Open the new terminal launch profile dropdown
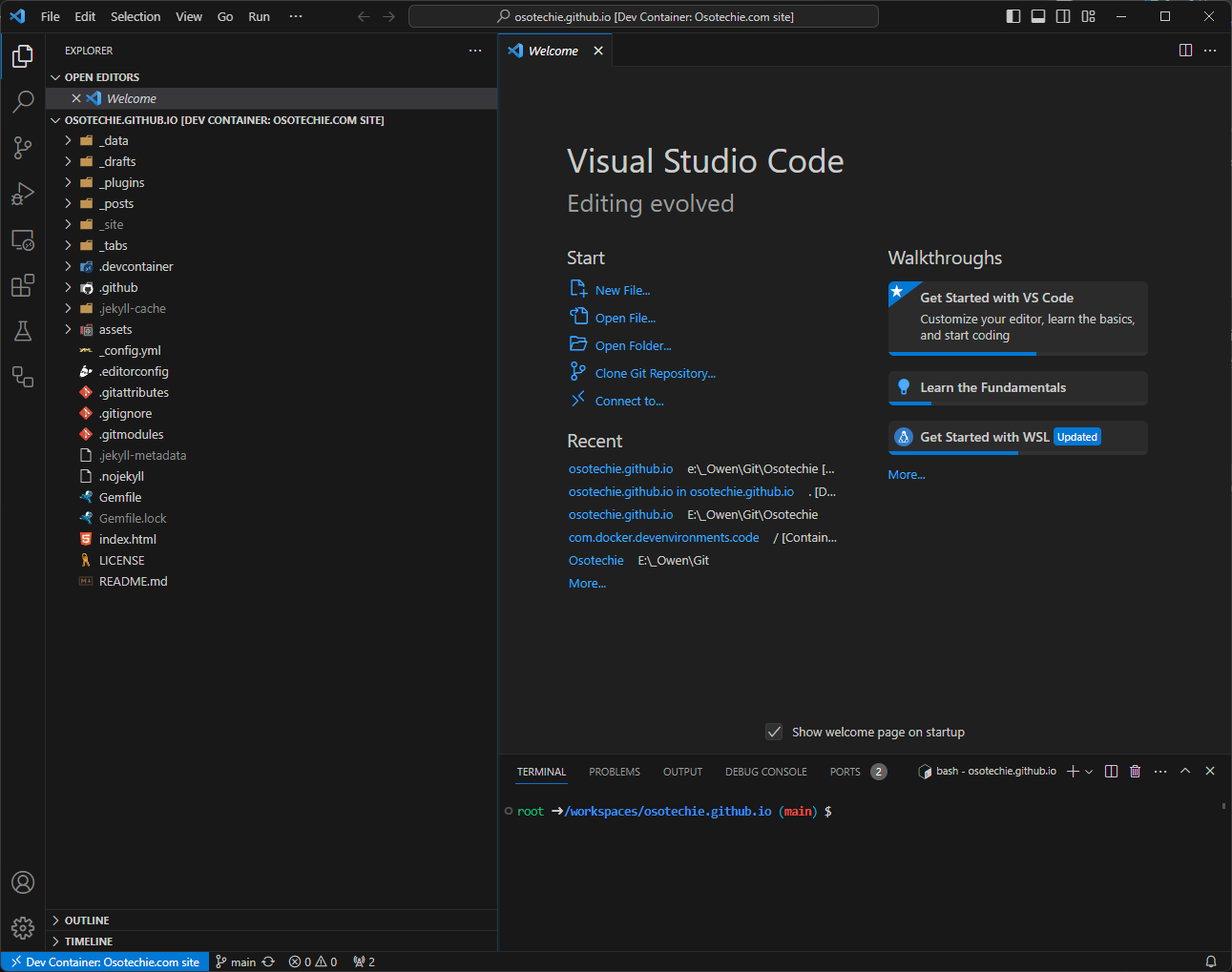The width and height of the screenshot is (1232, 972). [x=1089, y=772]
